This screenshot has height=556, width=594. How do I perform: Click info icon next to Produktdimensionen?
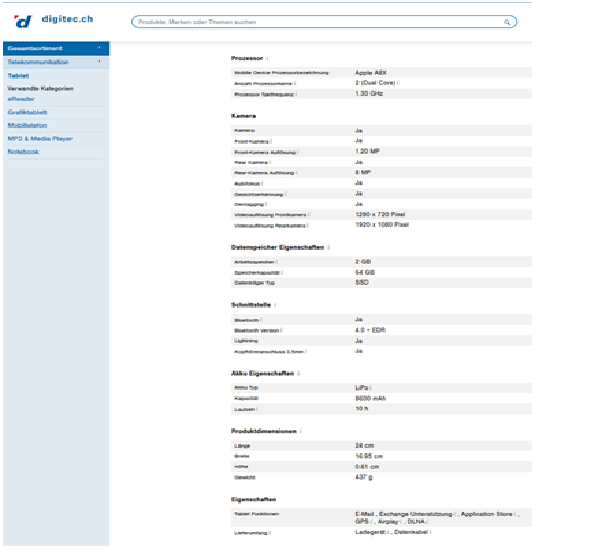tap(301, 431)
